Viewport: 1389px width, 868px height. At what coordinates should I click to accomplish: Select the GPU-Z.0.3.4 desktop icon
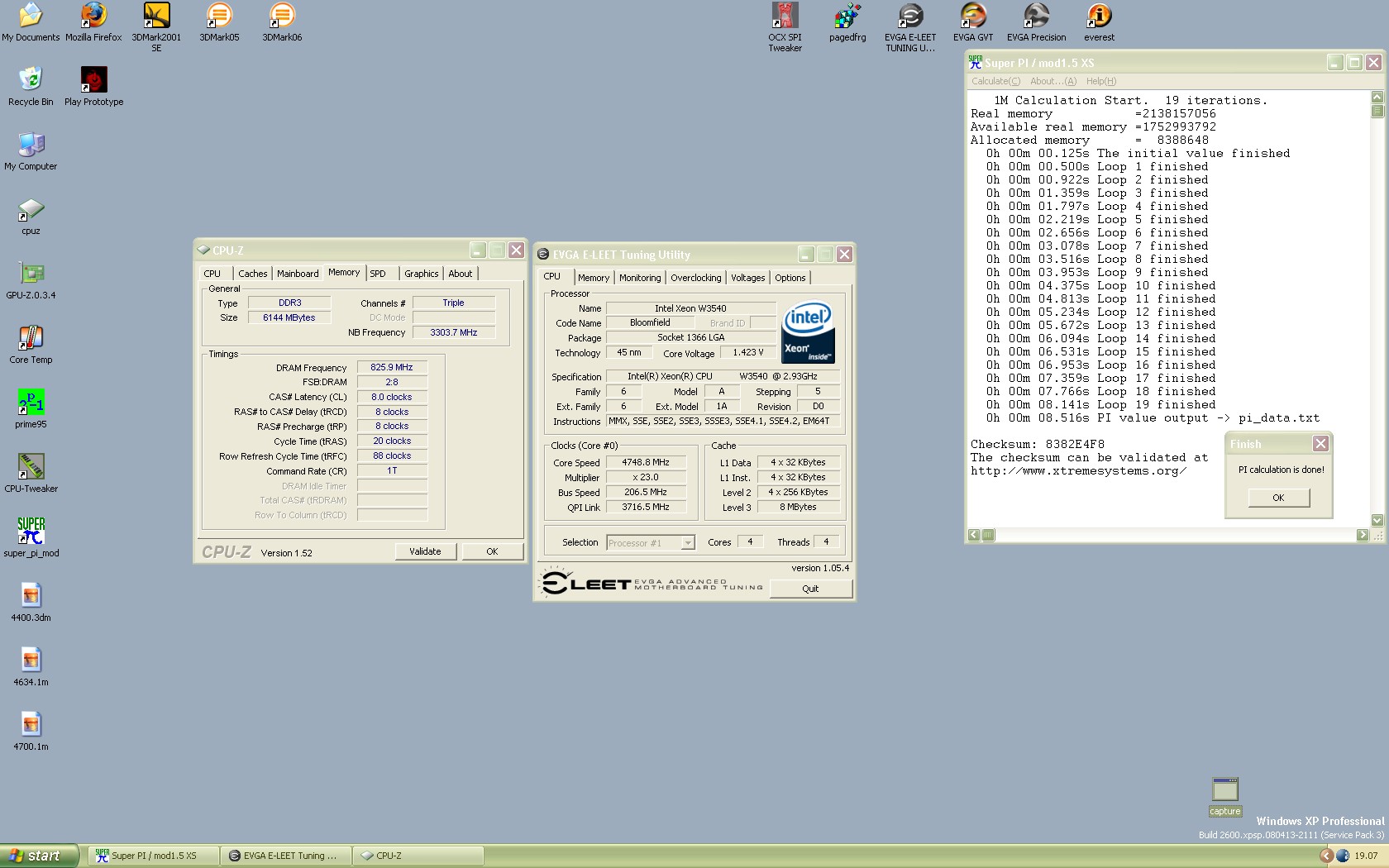31,280
